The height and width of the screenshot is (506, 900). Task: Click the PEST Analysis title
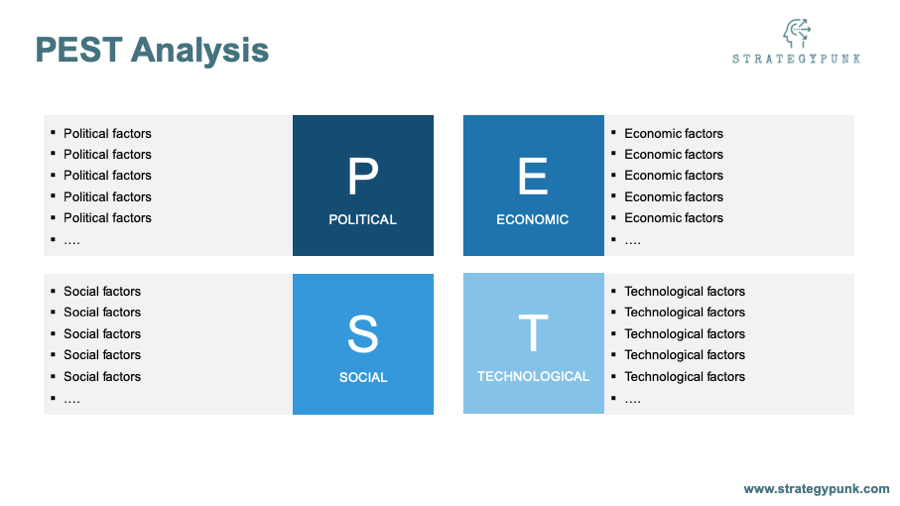(x=152, y=49)
